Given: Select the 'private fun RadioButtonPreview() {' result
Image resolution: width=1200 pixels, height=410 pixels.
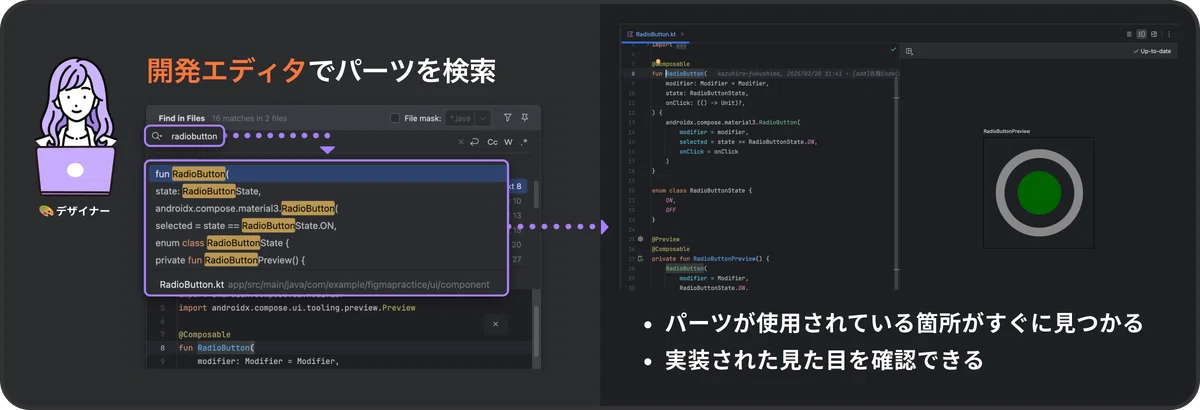Looking at the screenshot, I should (327, 260).
